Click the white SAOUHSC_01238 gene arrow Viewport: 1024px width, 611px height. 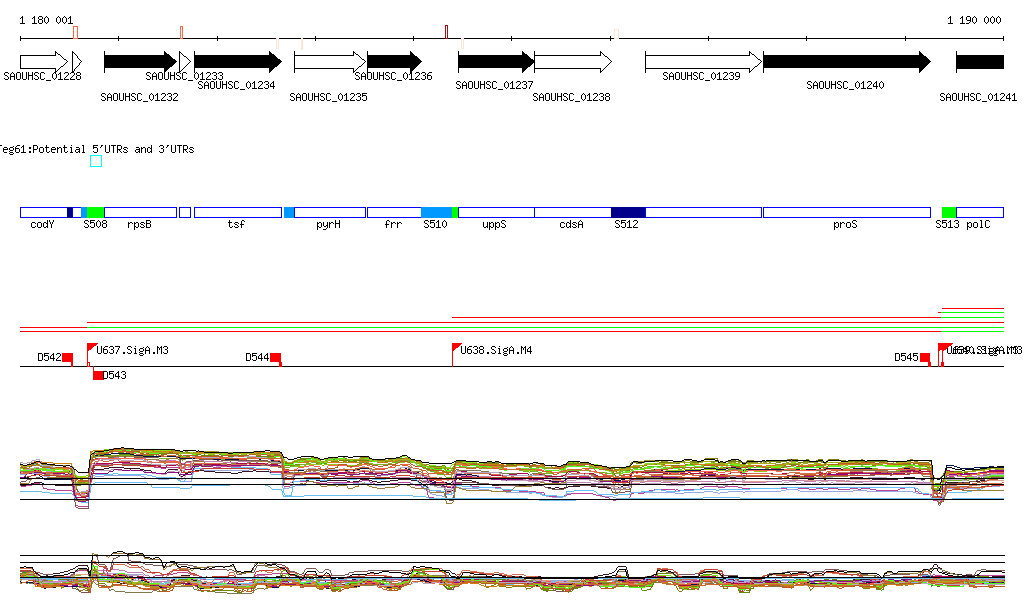point(572,62)
